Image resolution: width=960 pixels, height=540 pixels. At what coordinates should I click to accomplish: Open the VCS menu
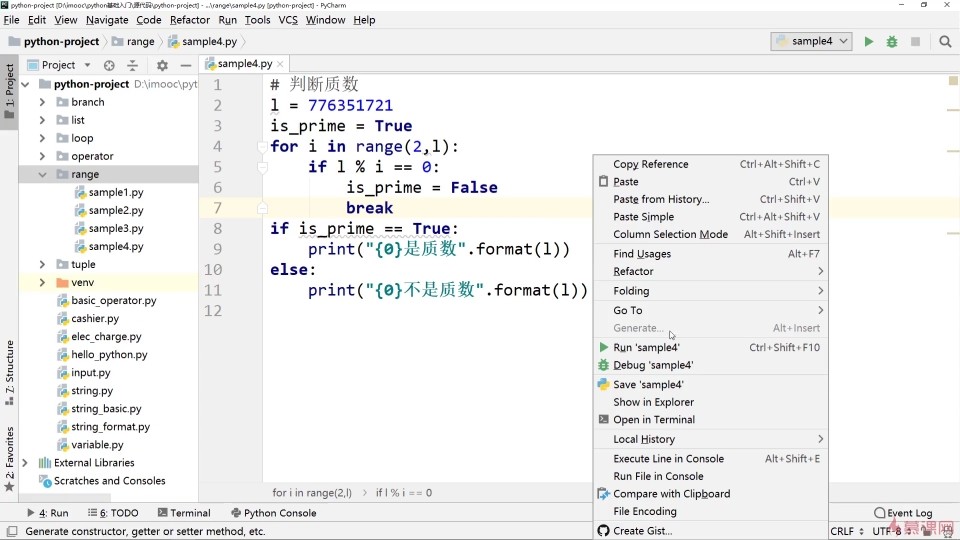[x=288, y=20]
